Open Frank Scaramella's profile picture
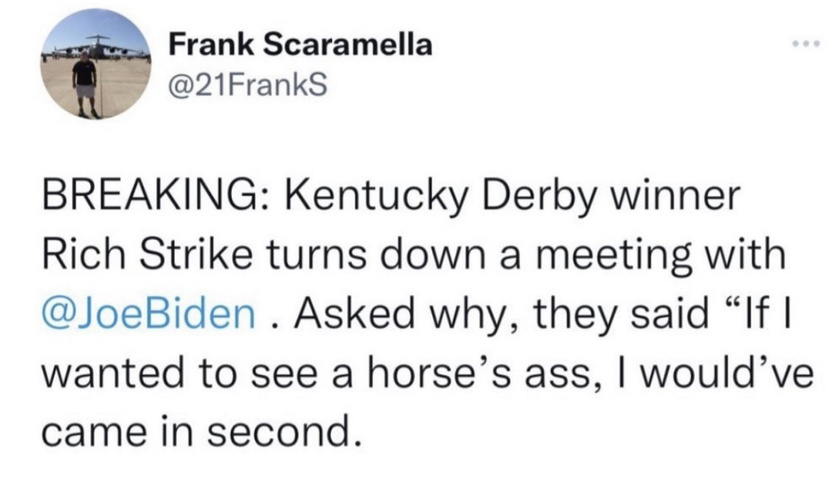Viewport: 840px width, 487px height. pyautogui.click(x=96, y=65)
